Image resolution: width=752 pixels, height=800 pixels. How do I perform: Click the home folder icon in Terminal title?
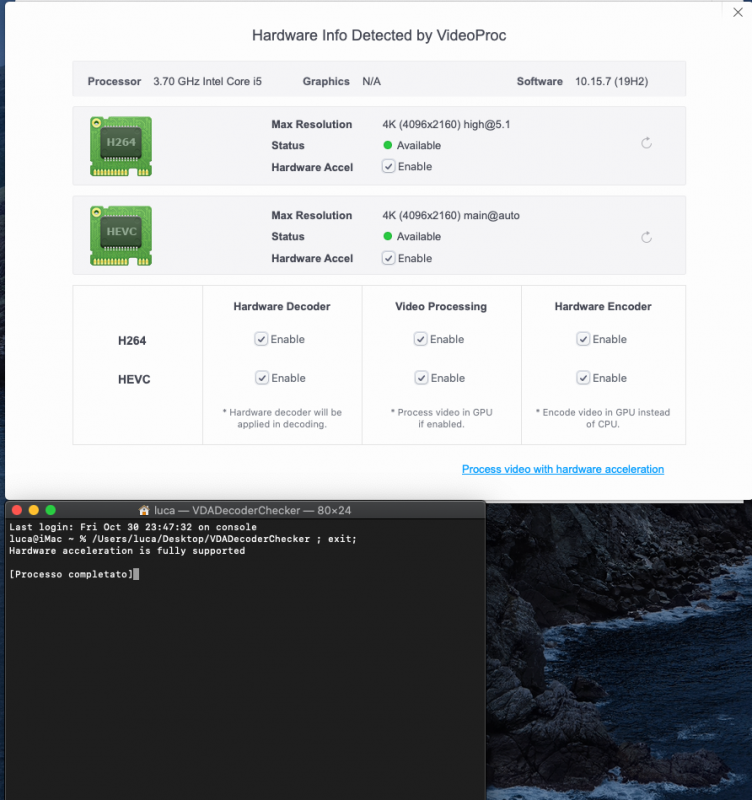point(144,510)
